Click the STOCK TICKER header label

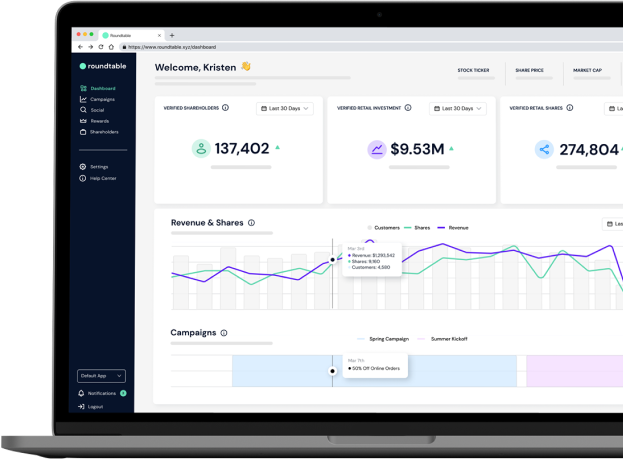click(x=473, y=70)
